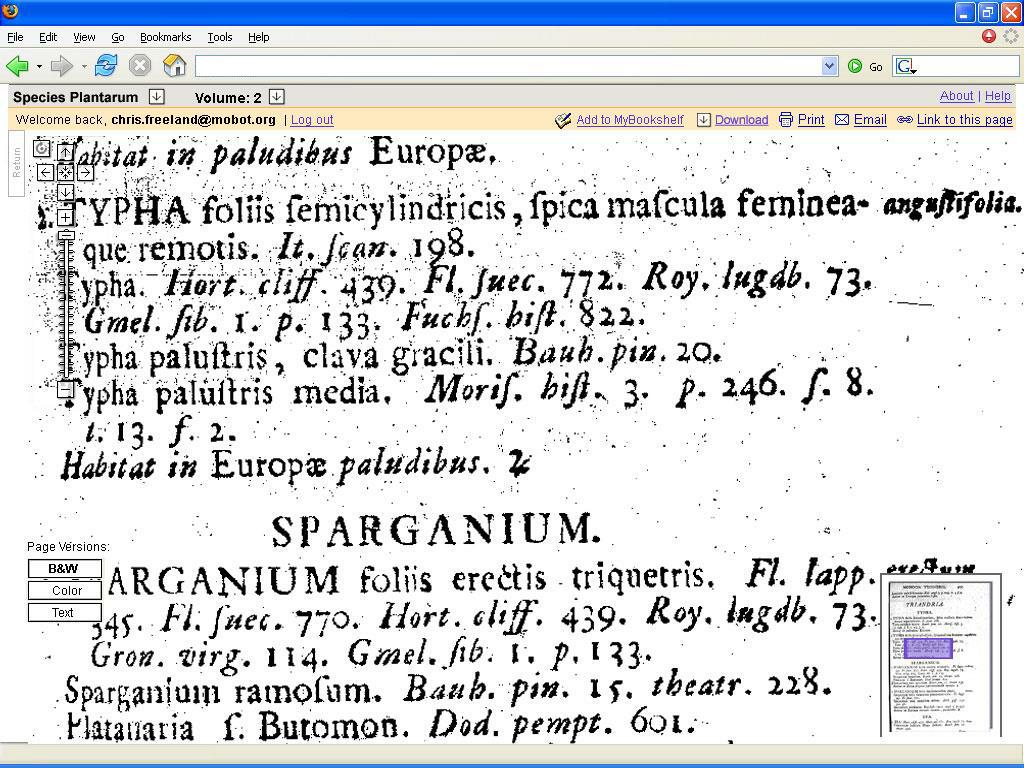Click the Email link
Viewport: 1024px width, 768px height.
(x=870, y=120)
